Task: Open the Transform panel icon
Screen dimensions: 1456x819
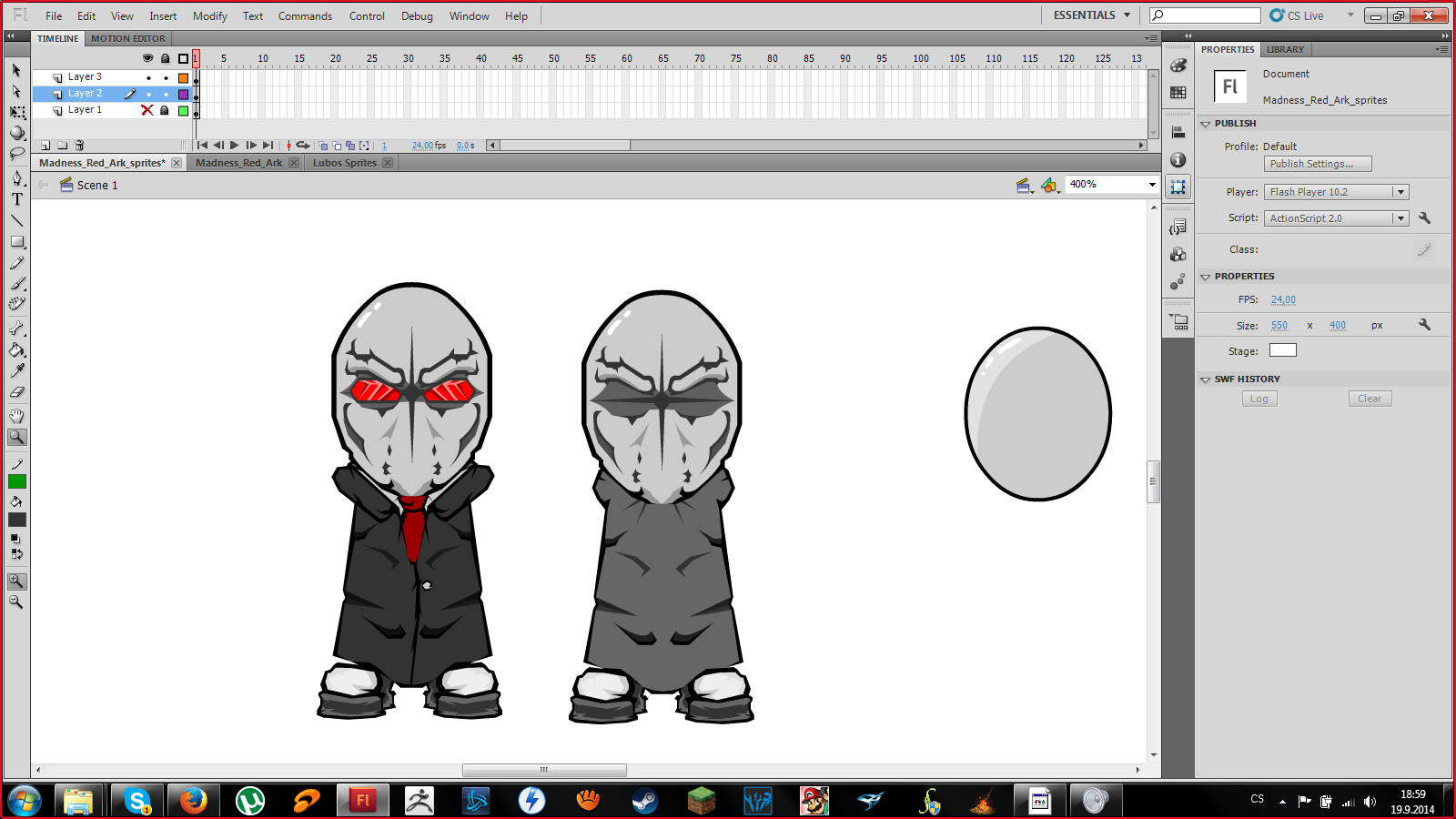Action: [1178, 187]
